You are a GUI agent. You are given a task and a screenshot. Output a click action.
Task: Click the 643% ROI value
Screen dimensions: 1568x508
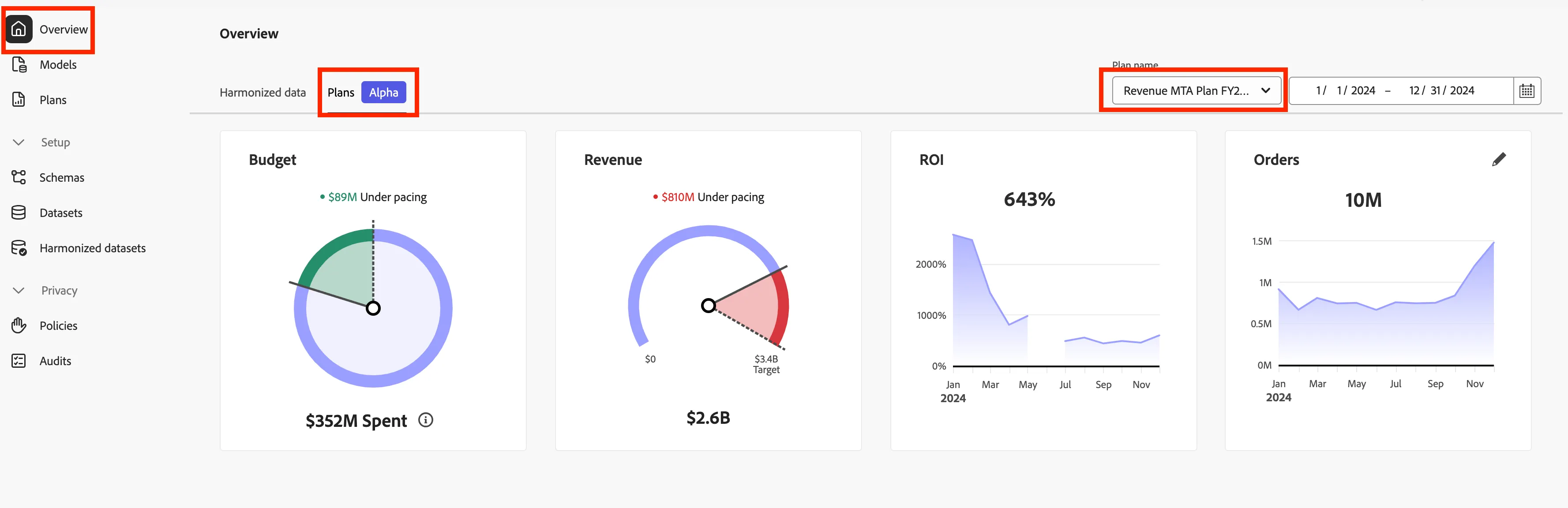(x=1029, y=200)
